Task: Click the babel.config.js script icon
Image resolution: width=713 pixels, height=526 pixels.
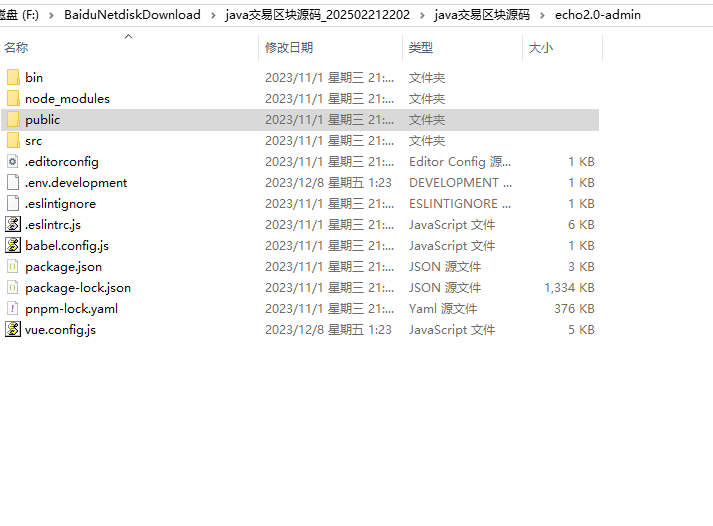Action: point(13,245)
